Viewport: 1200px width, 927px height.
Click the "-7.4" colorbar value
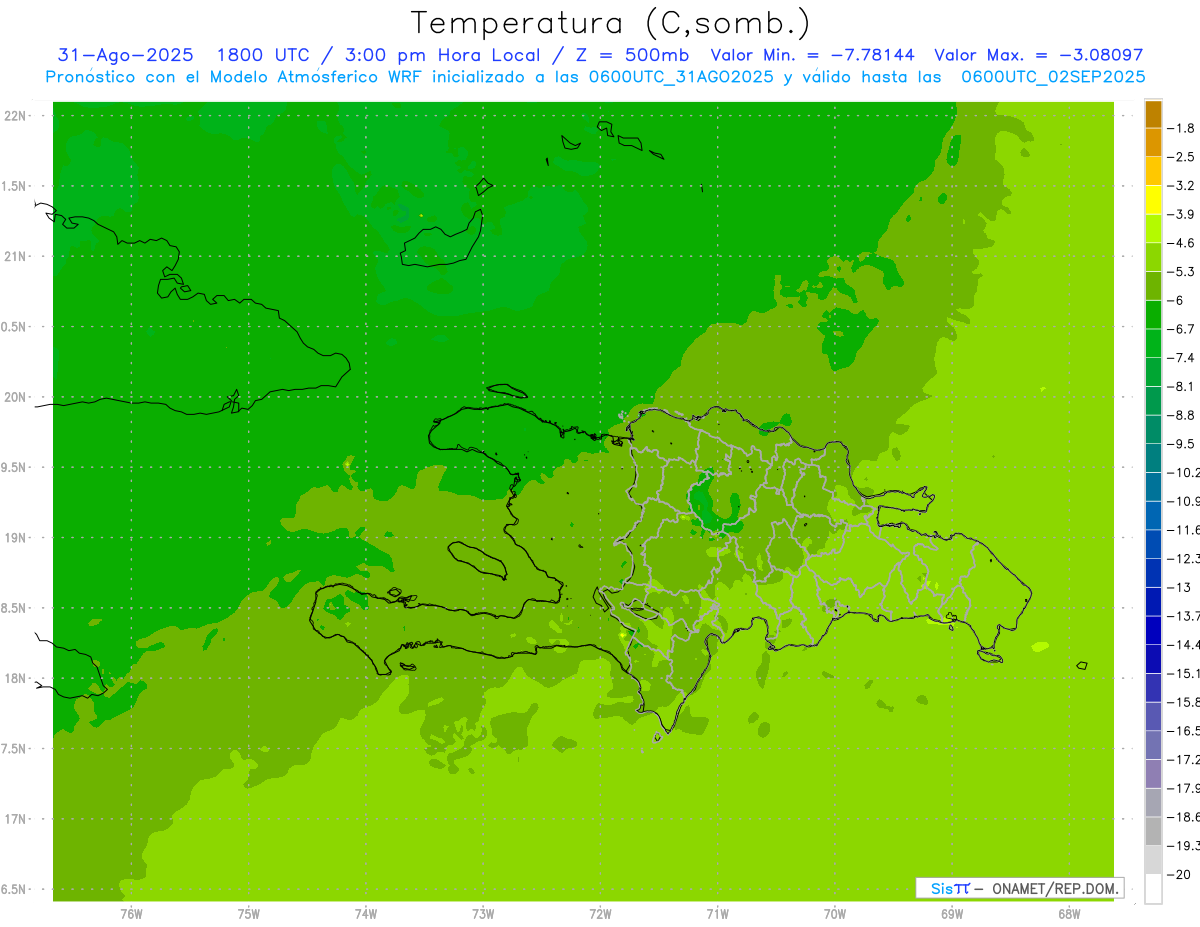point(1182,358)
